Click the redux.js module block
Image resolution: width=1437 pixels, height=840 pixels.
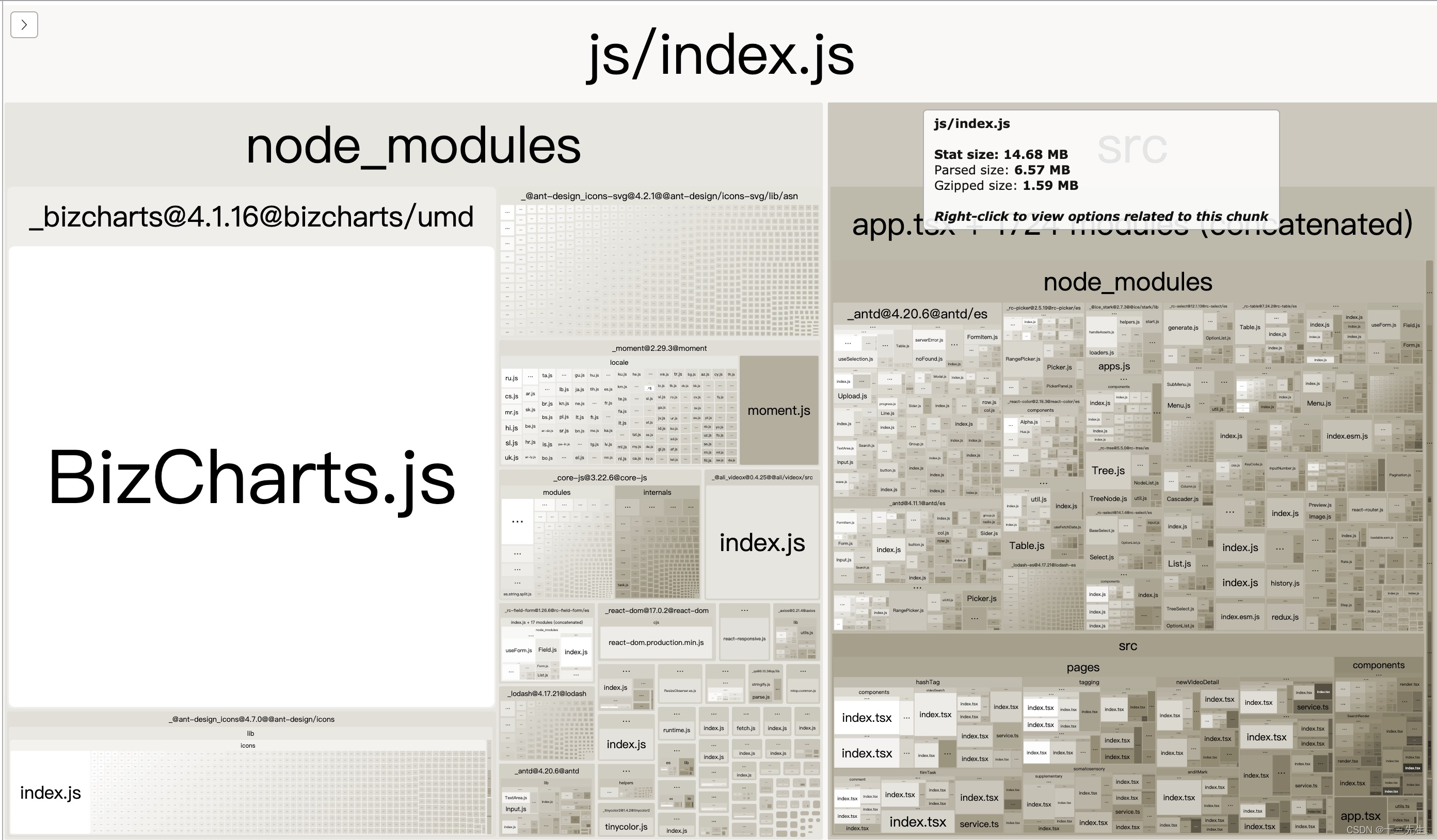coord(1285,617)
